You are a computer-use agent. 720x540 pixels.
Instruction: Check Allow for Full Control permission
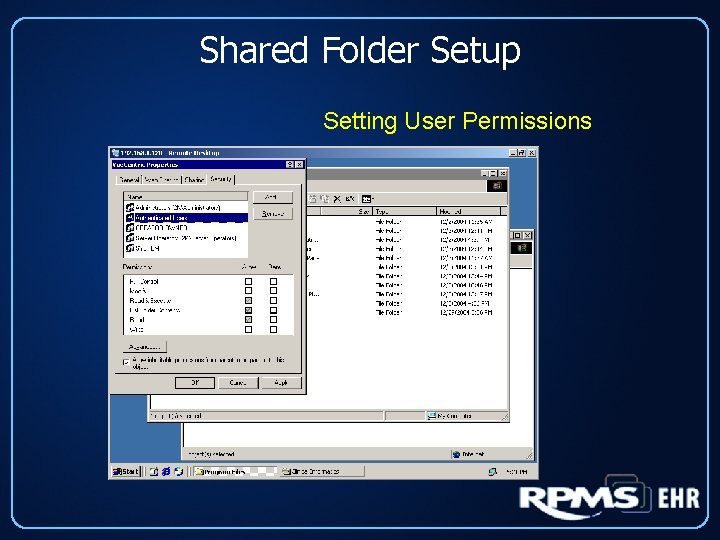(248, 281)
